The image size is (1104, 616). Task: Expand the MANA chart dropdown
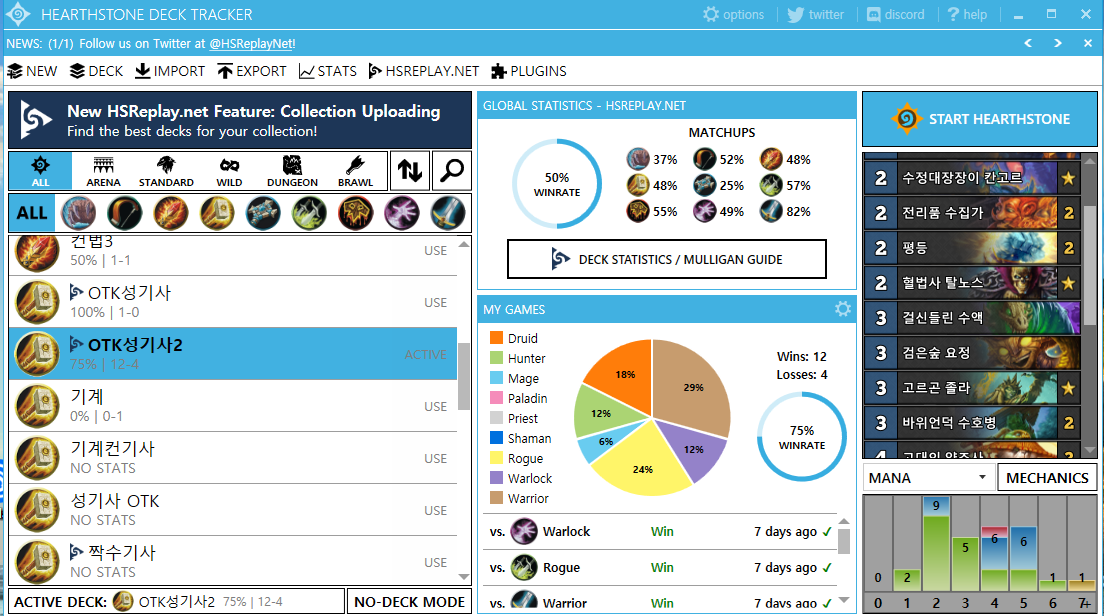(929, 478)
